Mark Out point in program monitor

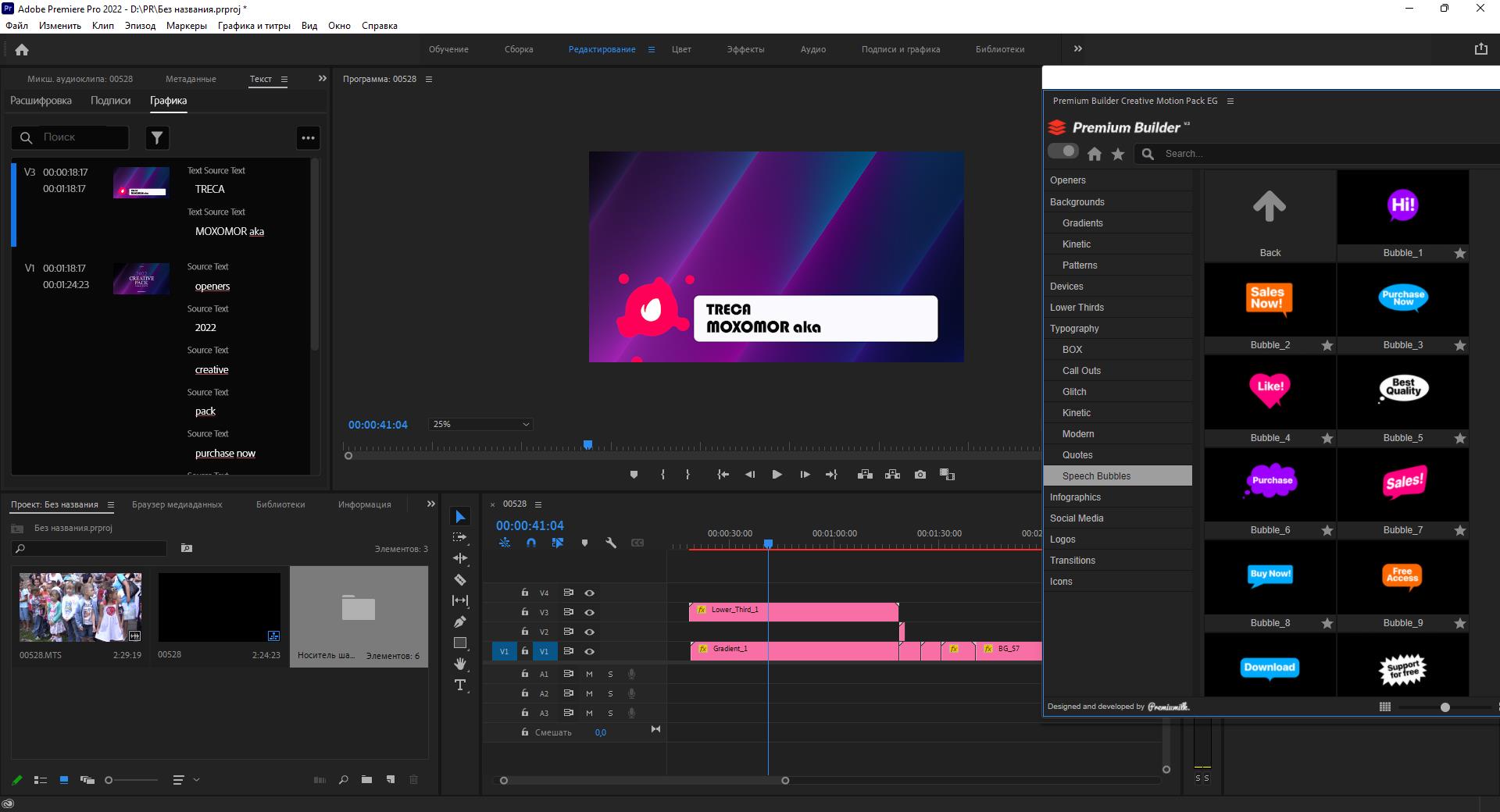pyautogui.click(x=687, y=475)
